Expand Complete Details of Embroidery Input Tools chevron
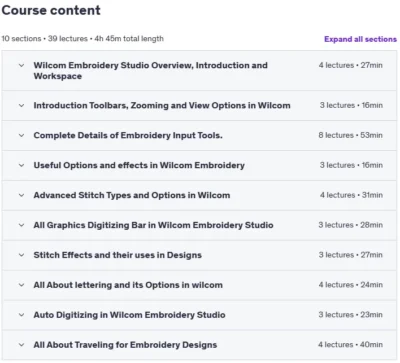This screenshot has height=363, width=400. [21, 135]
